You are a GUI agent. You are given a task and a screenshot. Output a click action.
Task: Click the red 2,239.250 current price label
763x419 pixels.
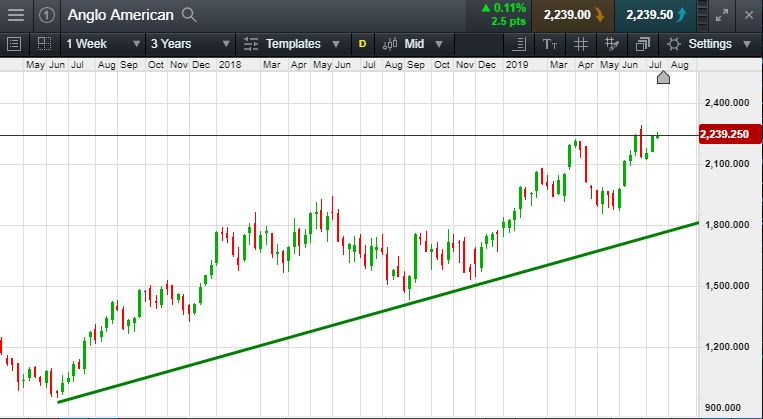coord(725,135)
